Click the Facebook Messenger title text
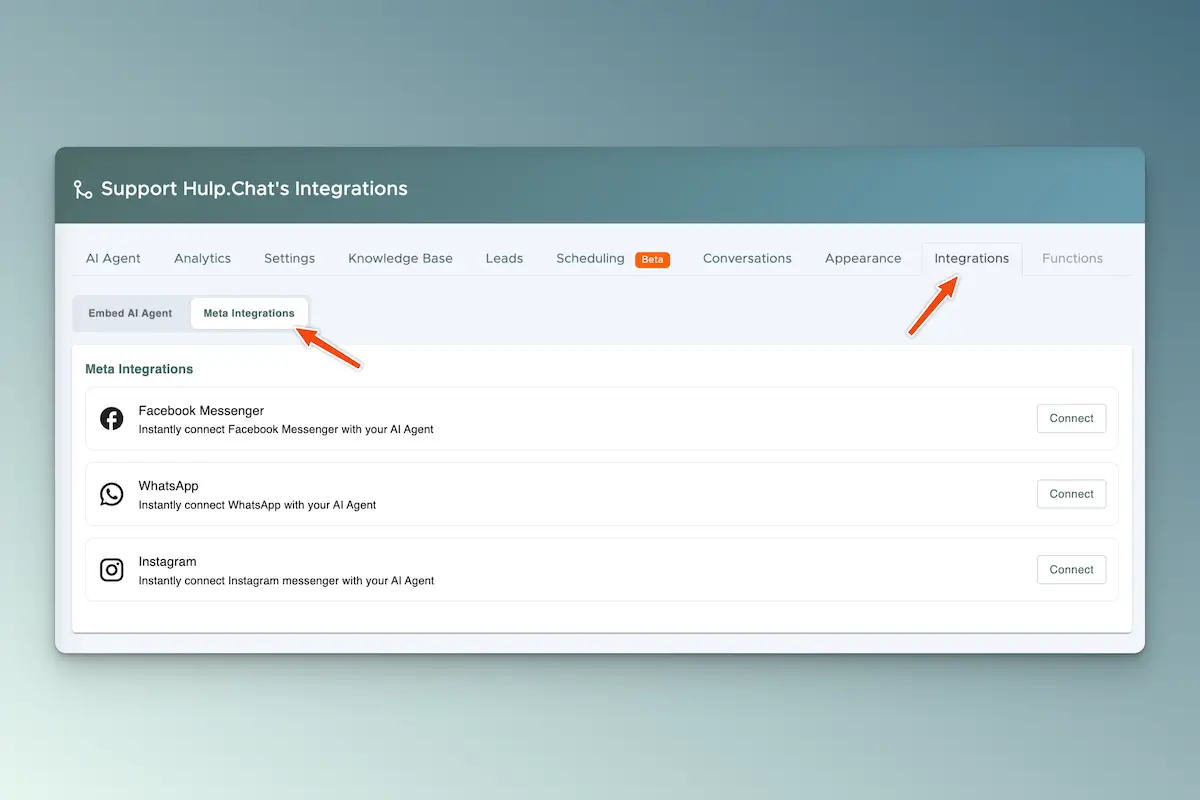Viewport: 1200px width, 800px height. pos(201,411)
